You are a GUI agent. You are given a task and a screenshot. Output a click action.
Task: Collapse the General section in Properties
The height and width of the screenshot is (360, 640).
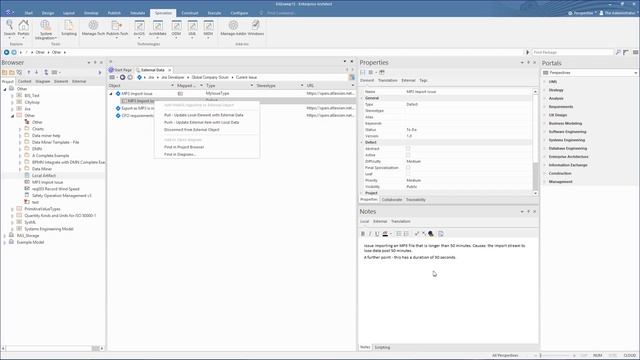[x=362, y=98]
